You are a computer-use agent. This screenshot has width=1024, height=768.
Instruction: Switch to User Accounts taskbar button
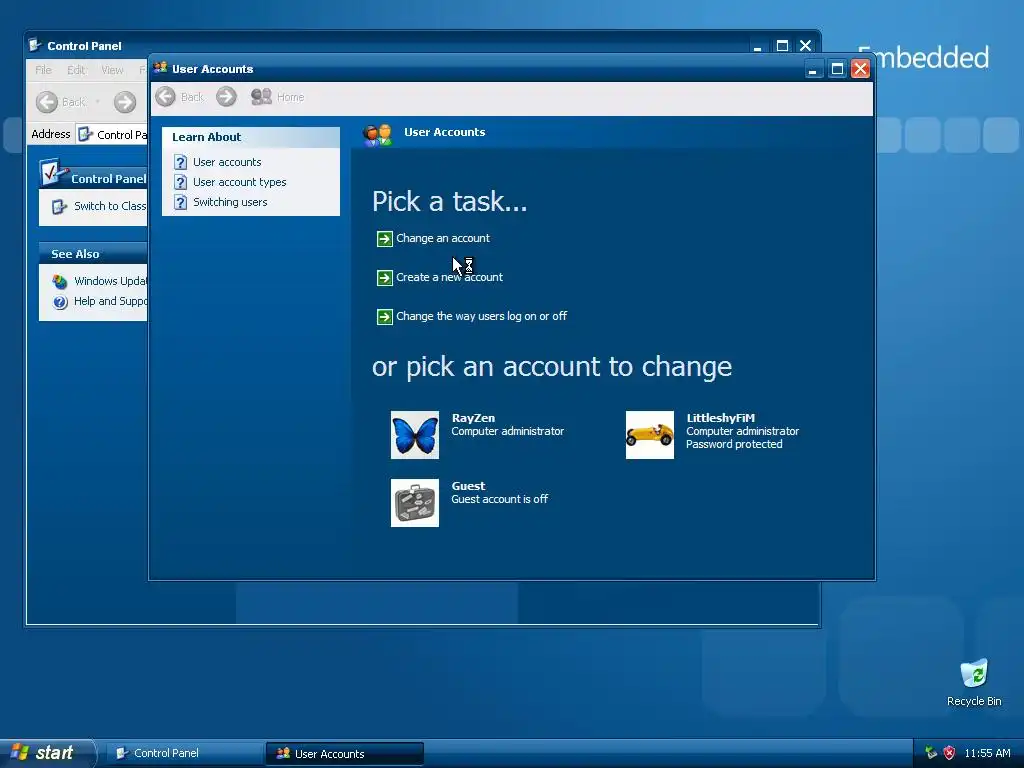tap(345, 754)
